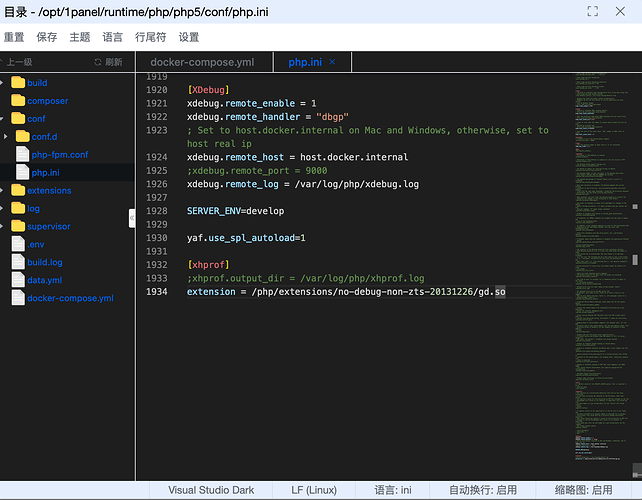Open php-fpm.conf file
Screen dimensions: 642x500
60,155
